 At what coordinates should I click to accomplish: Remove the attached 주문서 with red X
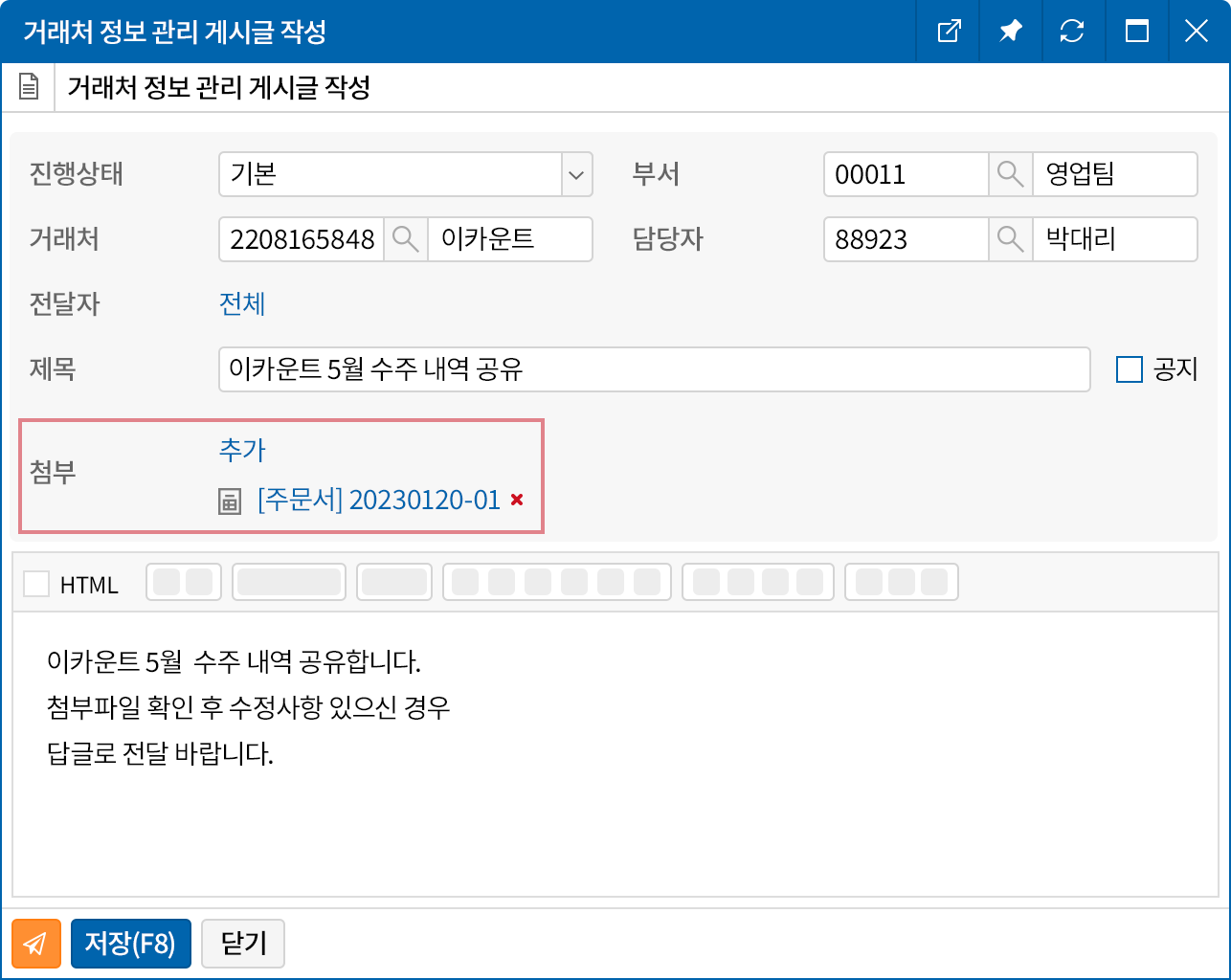517,500
